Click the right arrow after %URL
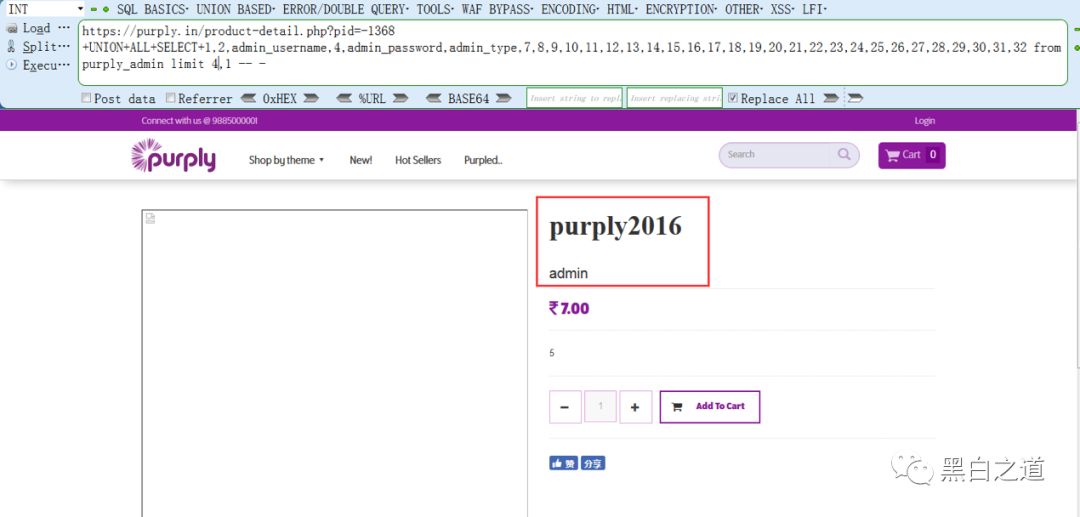Viewport: 1080px width, 517px height. point(400,98)
